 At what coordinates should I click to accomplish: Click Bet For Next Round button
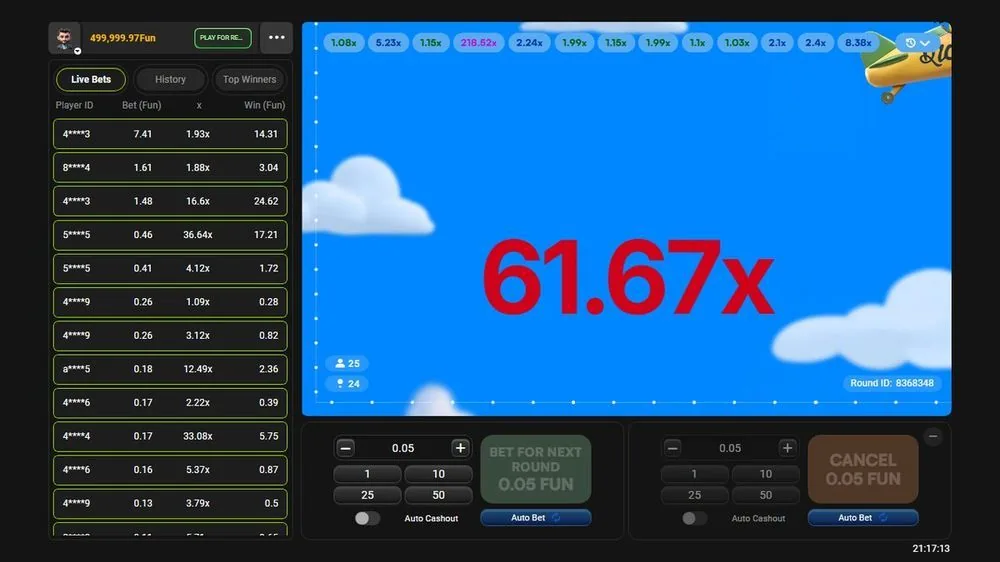click(536, 469)
